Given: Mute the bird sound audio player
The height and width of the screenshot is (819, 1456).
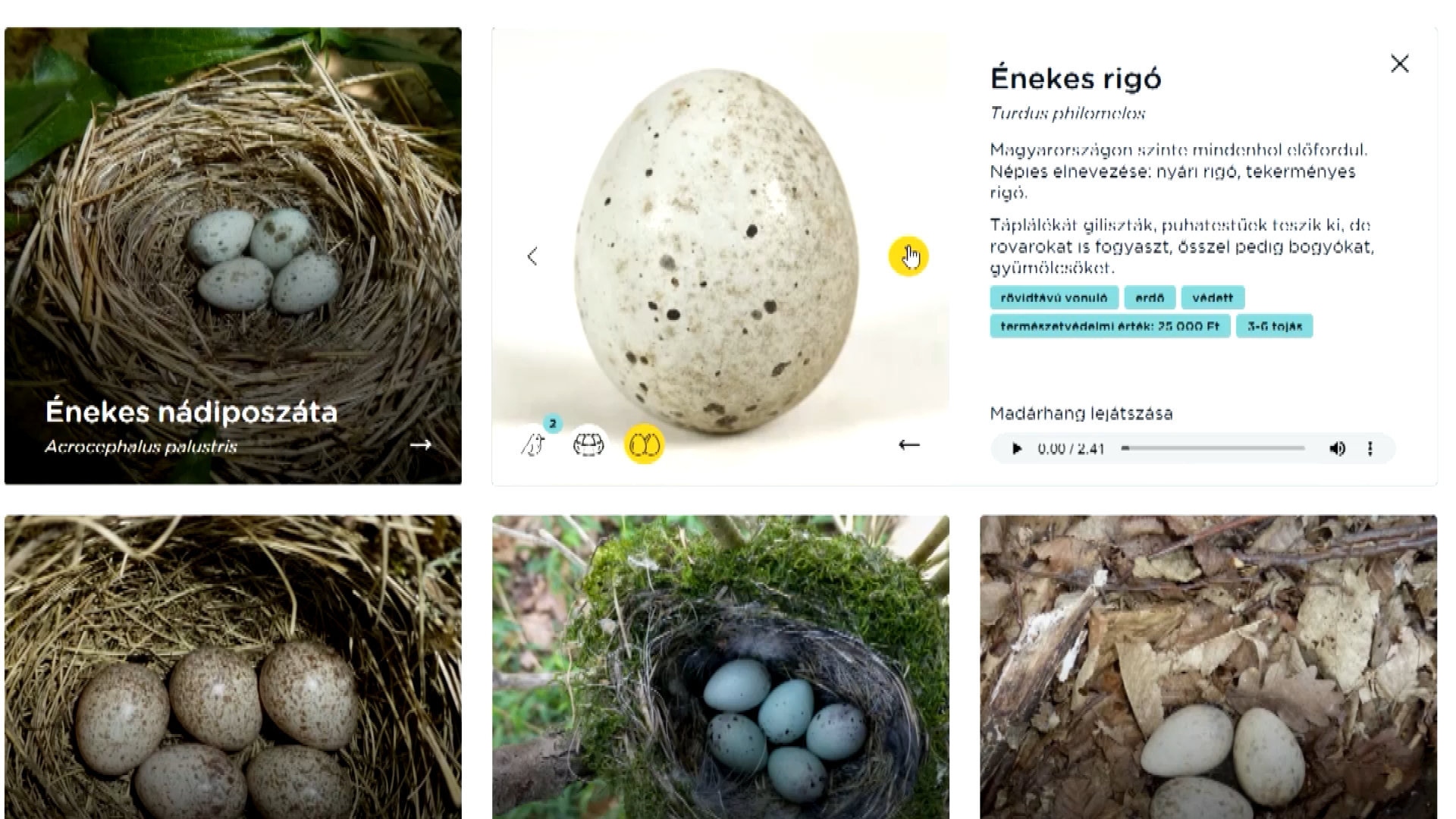Looking at the screenshot, I should tap(1338, 449).
